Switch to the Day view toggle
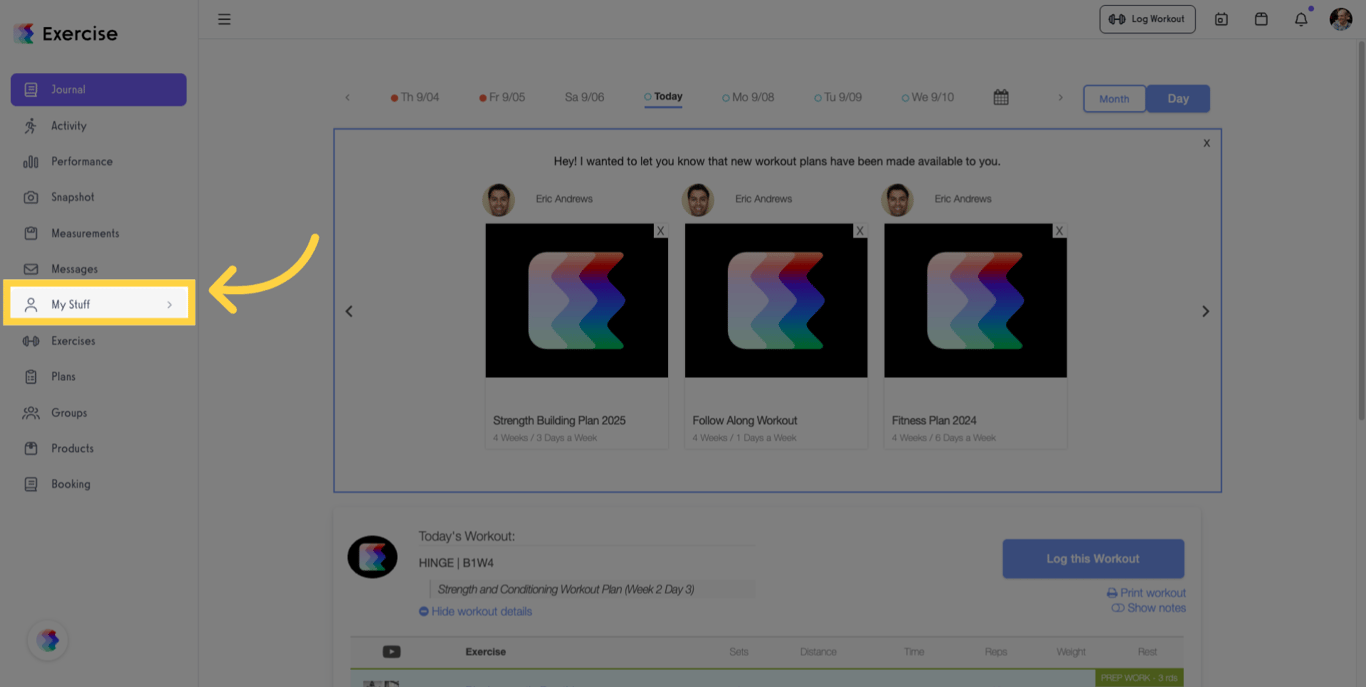 click(x=1178, y=99)
